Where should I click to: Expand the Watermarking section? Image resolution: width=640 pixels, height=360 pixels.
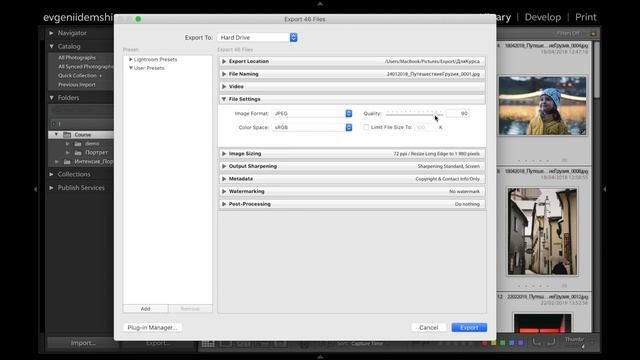[x=224, y=191]
